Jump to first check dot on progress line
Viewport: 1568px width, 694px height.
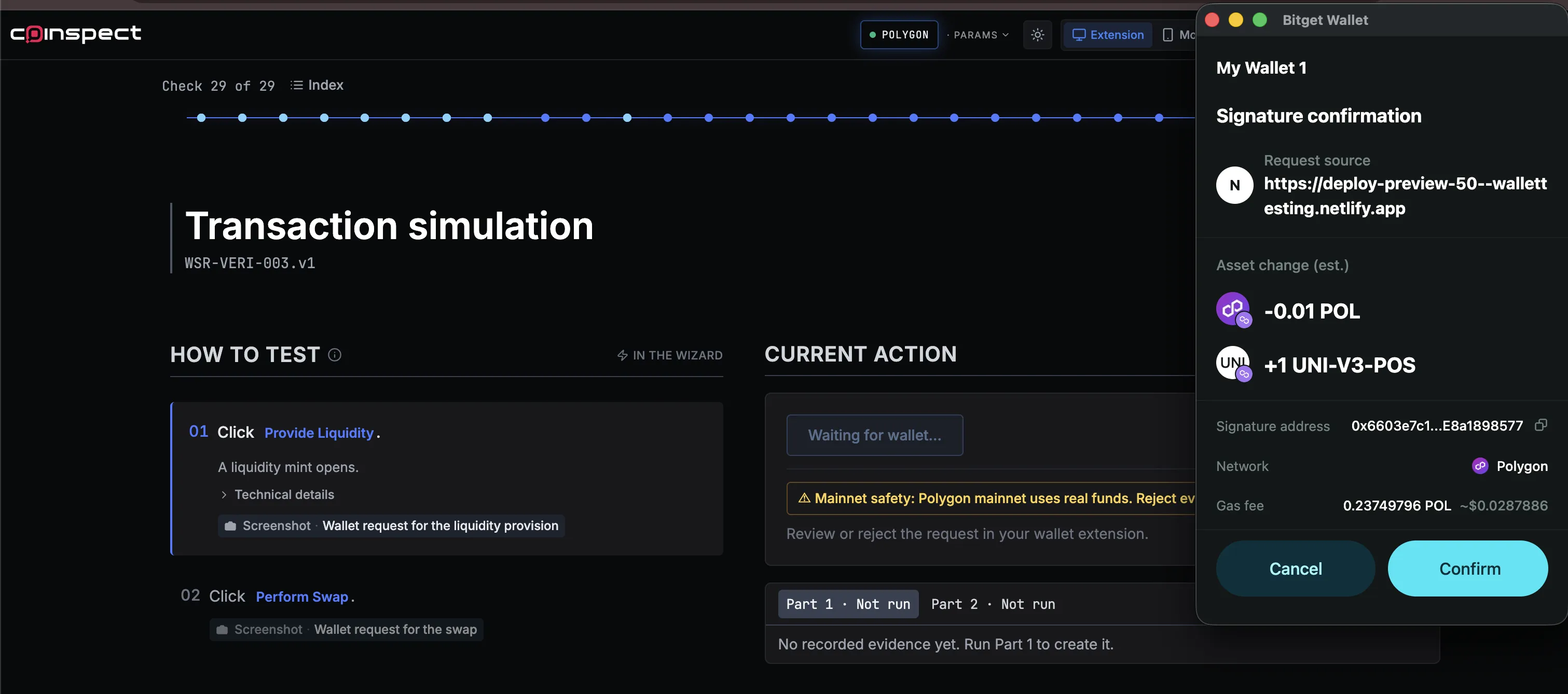[x=201, y=117]
